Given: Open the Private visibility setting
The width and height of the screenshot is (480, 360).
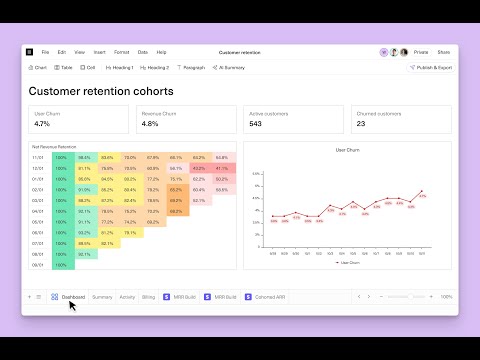Looking at the screenshot, I should (421, 52).
